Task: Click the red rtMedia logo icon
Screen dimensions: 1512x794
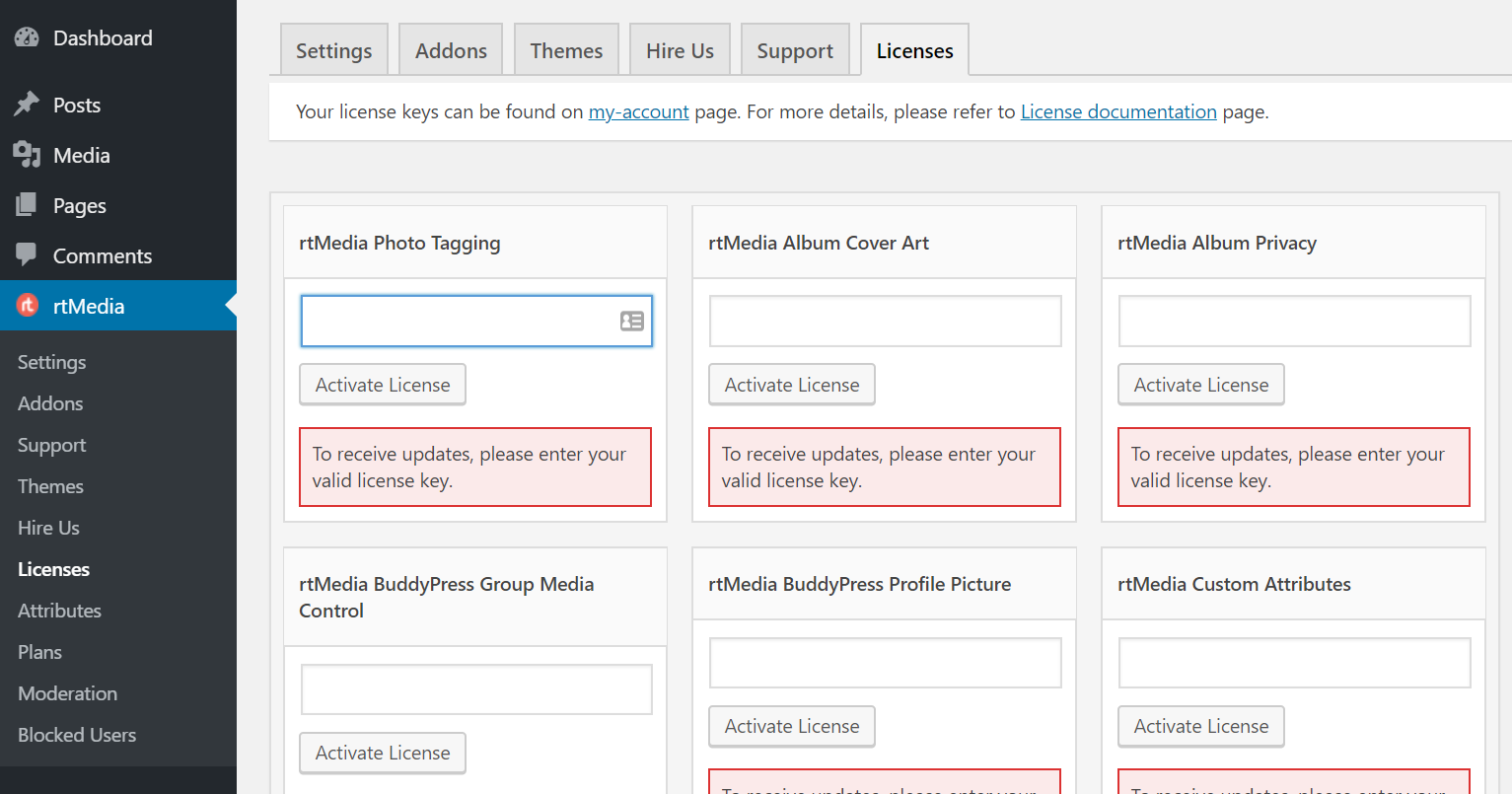Action: click(x=27, y=306)
